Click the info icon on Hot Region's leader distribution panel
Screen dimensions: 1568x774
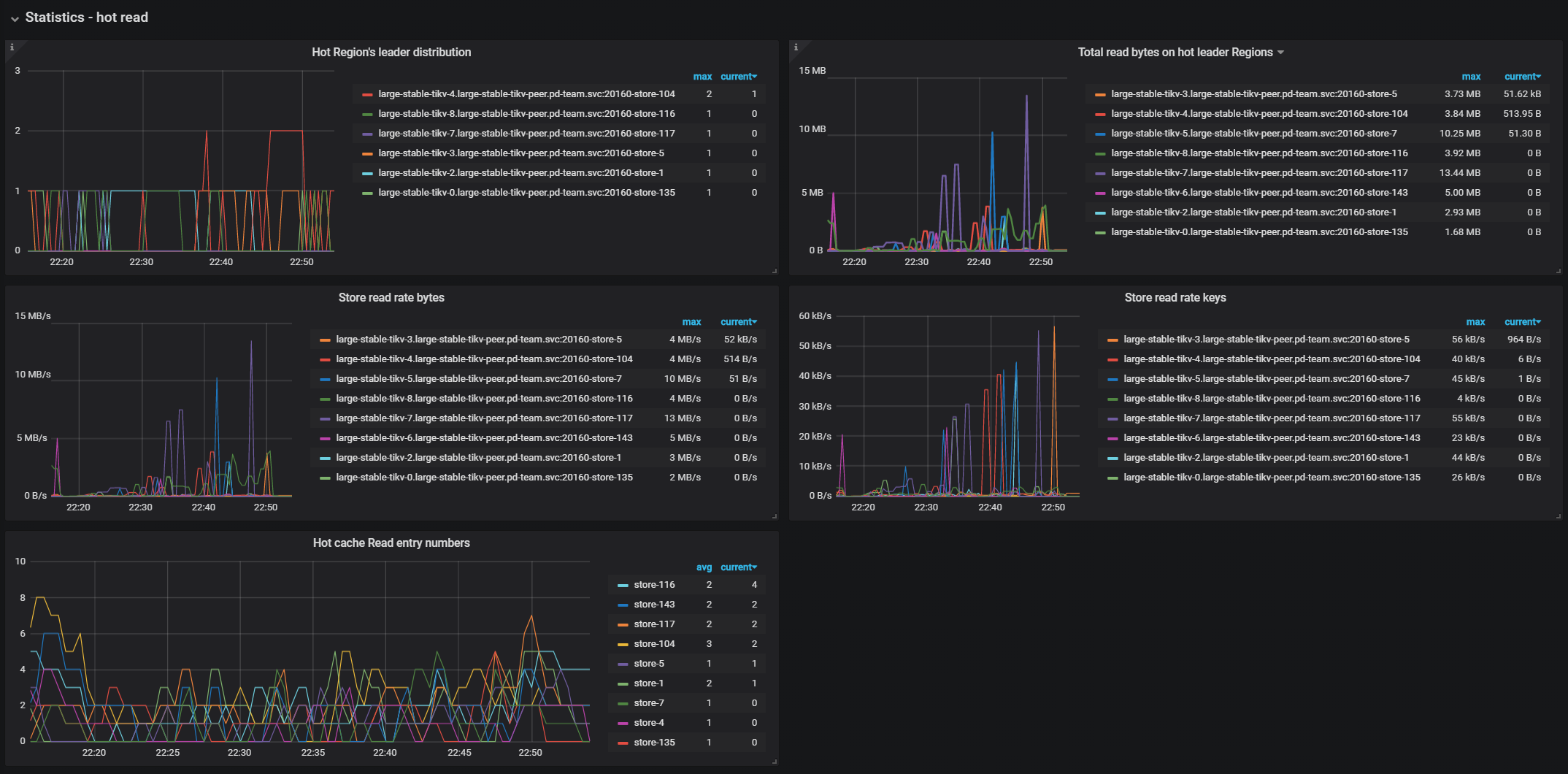[x=12, y=46]
